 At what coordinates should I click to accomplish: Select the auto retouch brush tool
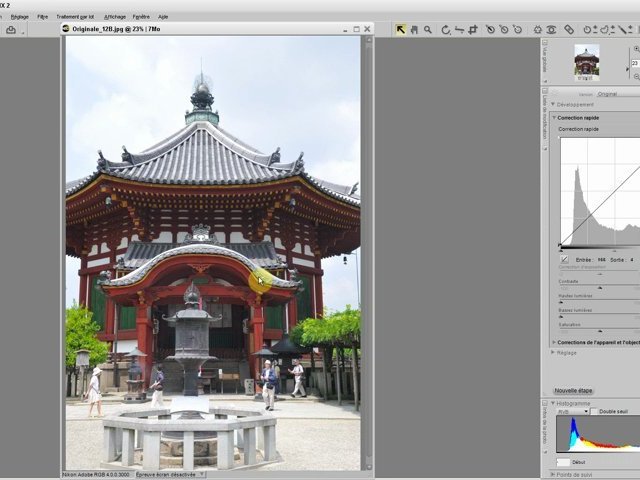click(x=569, y=30)
